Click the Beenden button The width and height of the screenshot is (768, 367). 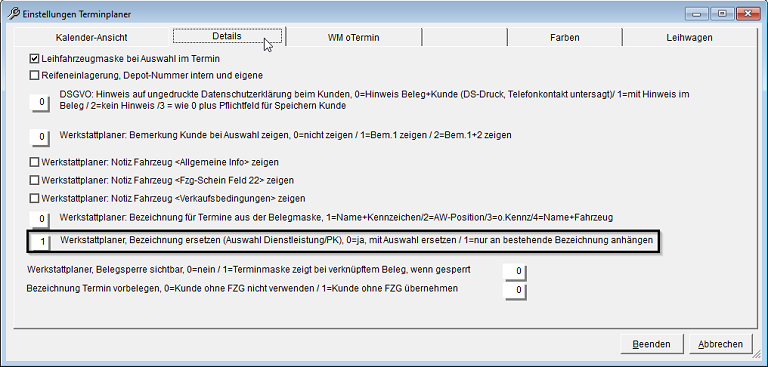pyautogui.click(x=651, y=344)
